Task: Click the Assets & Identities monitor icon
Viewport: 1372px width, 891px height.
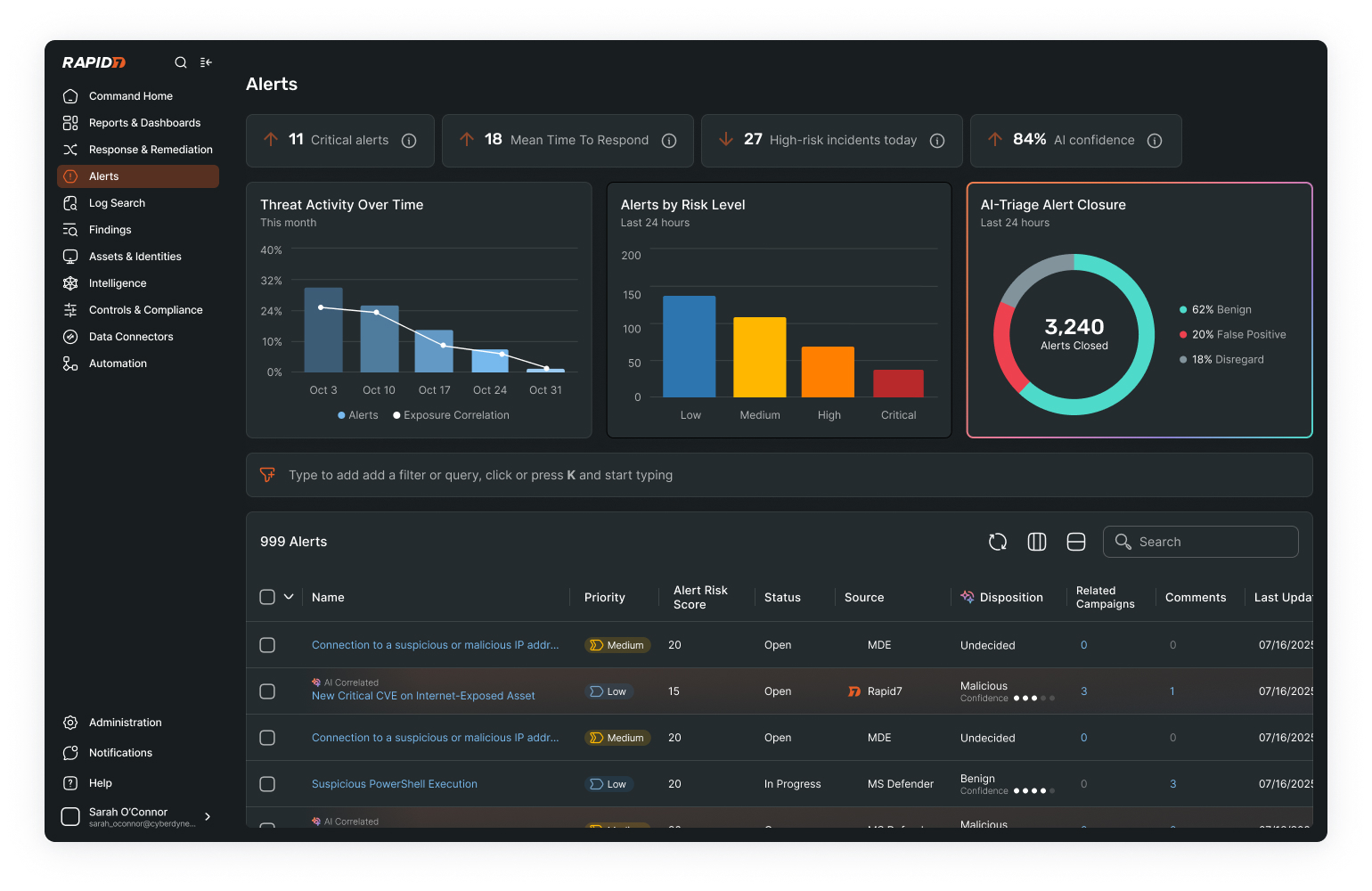Action: 70,257
